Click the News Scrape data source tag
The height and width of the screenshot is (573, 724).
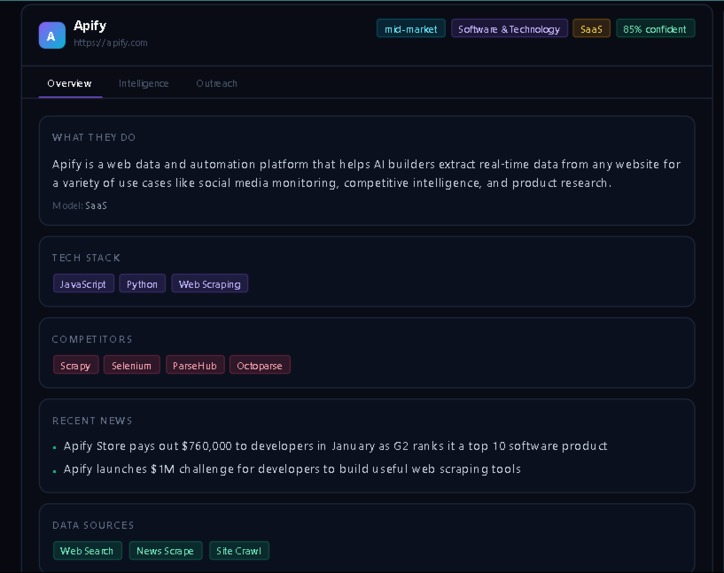point(165,550)
